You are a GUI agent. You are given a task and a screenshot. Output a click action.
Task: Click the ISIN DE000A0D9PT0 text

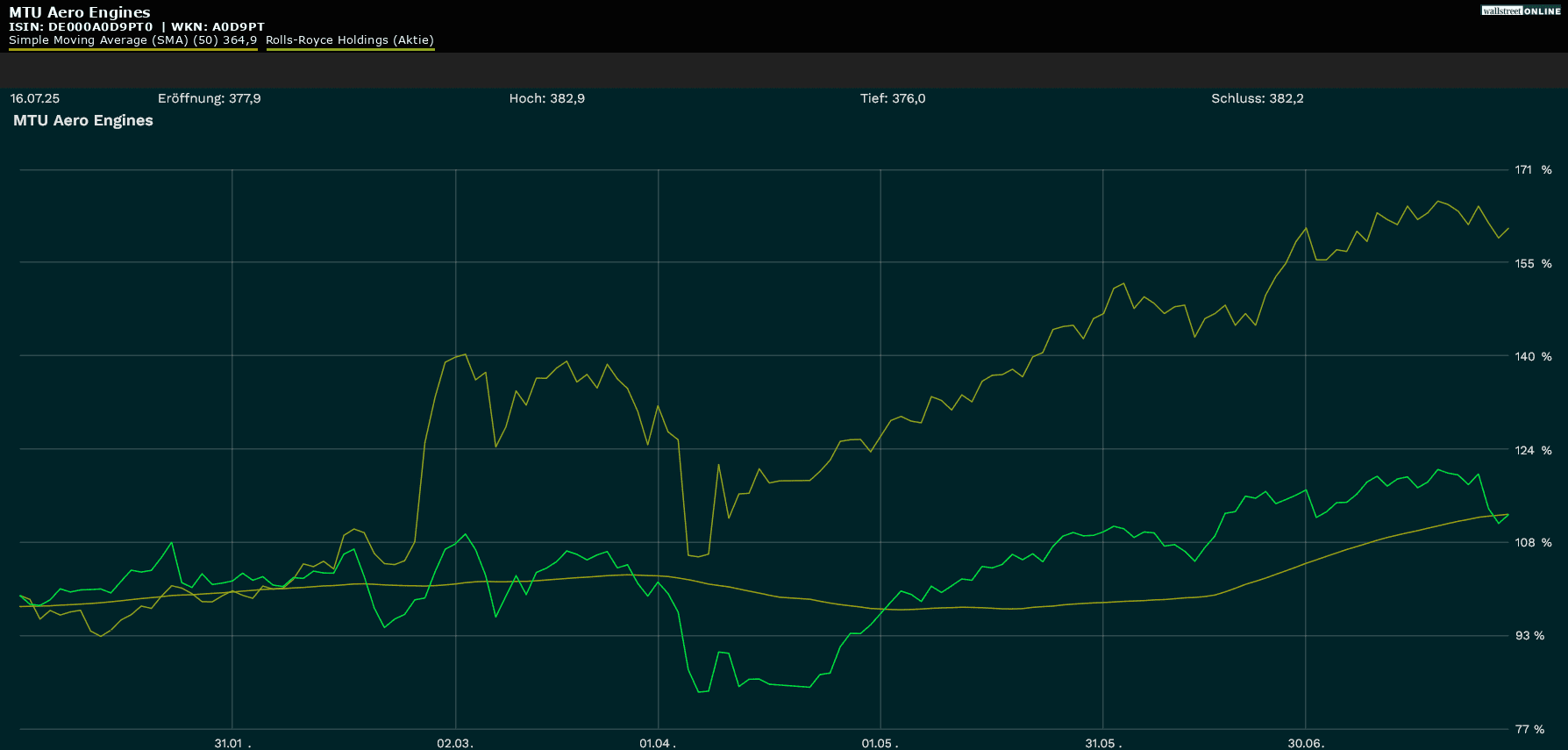(81, 27)
